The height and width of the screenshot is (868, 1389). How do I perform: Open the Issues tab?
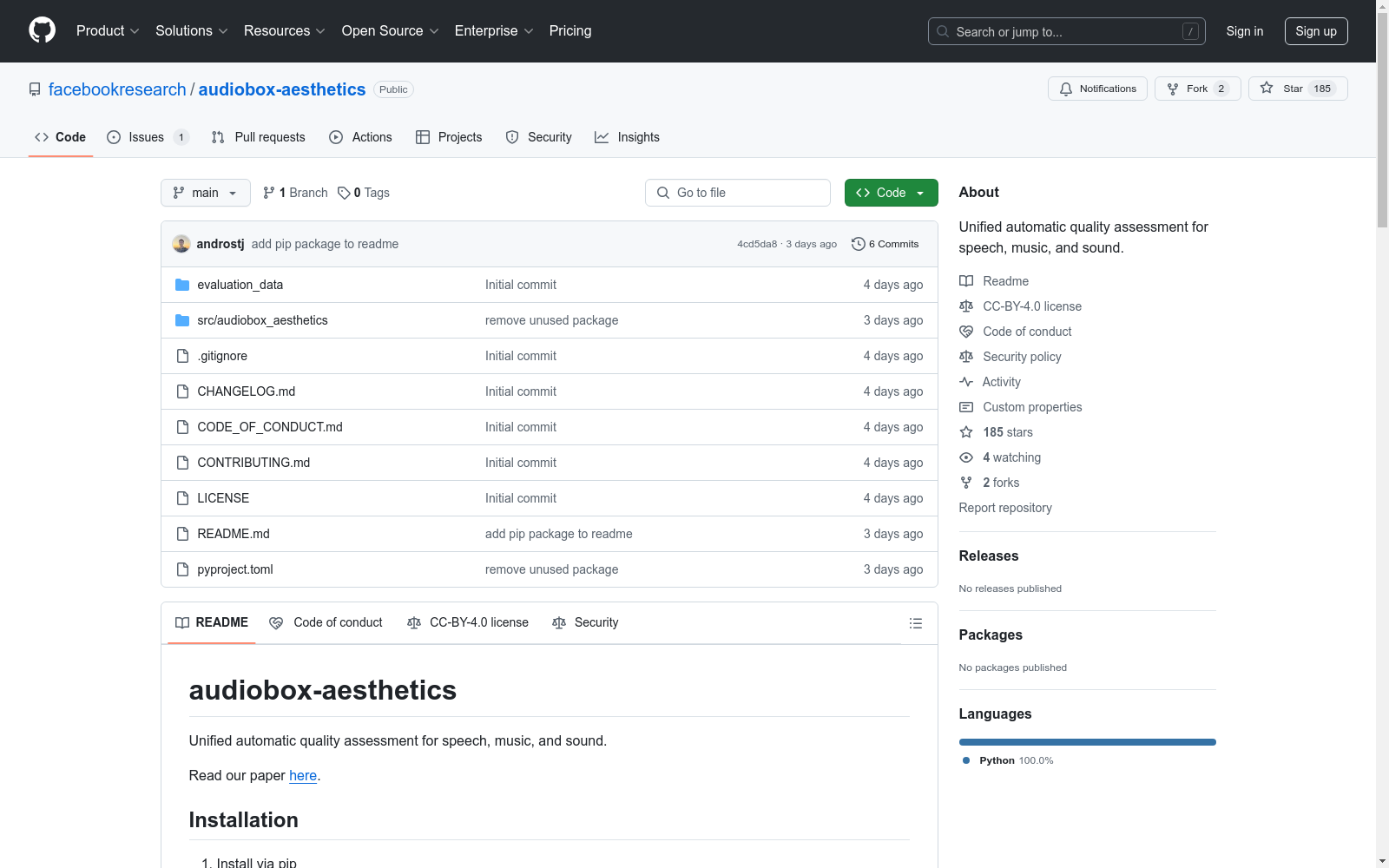click(x=148, y=137)
